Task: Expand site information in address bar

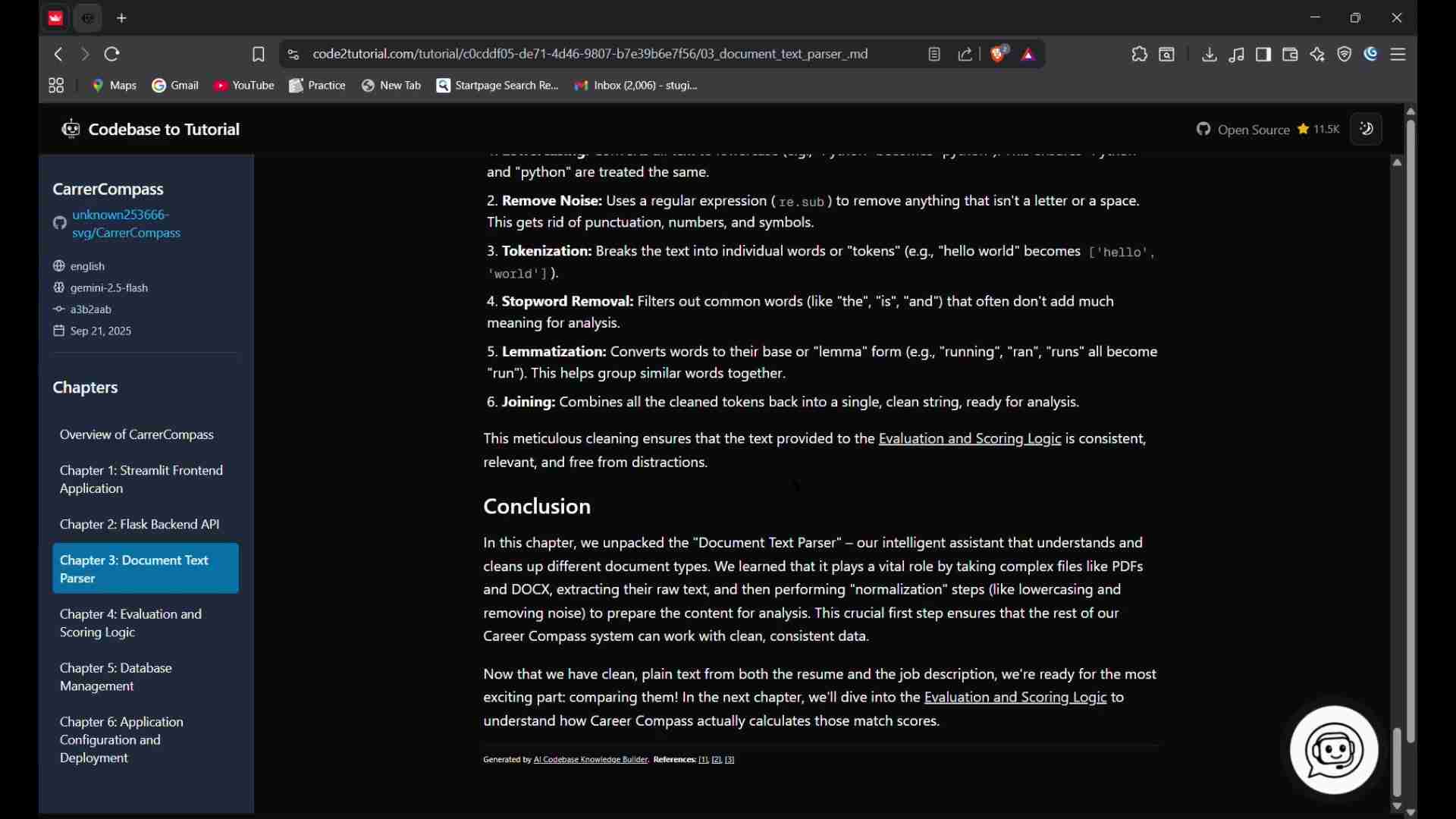Action: (x=294, y=55)
